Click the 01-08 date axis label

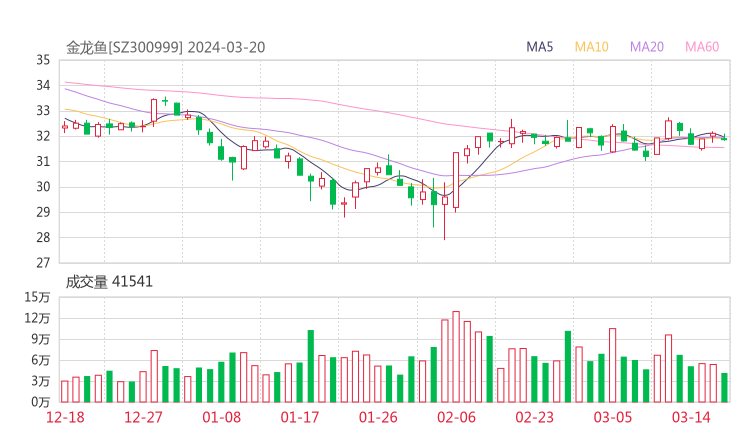click(221, 417)
